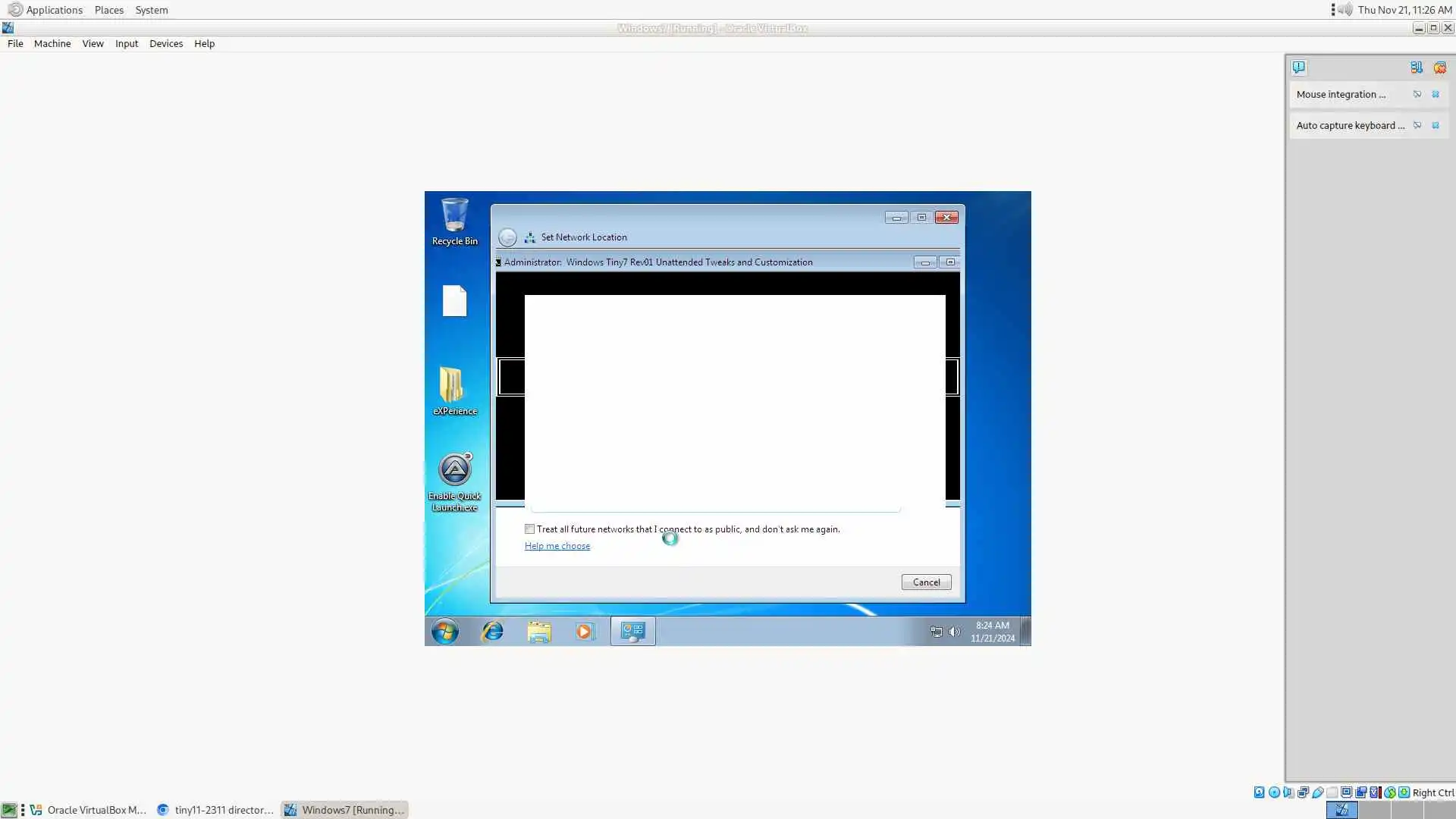
Task: Switch to Oracle VirtualBox Manager taskbar window
Action: (x=88, y=810)
